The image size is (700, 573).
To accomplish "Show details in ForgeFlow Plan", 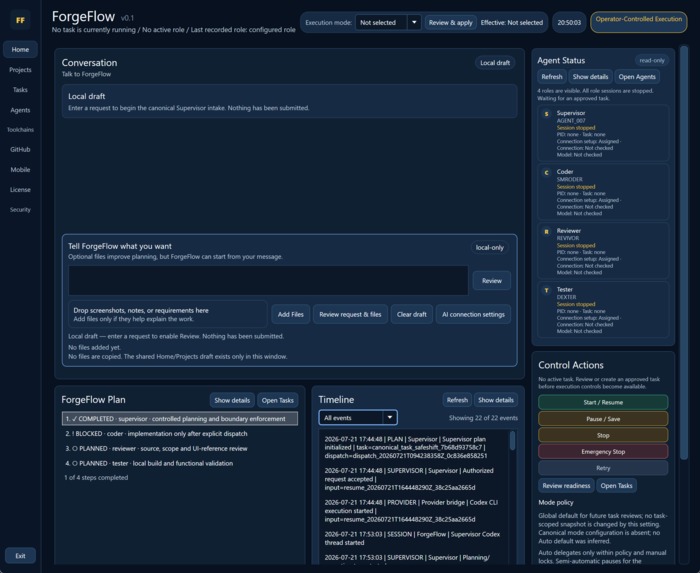I will click(x=232, y=400).
